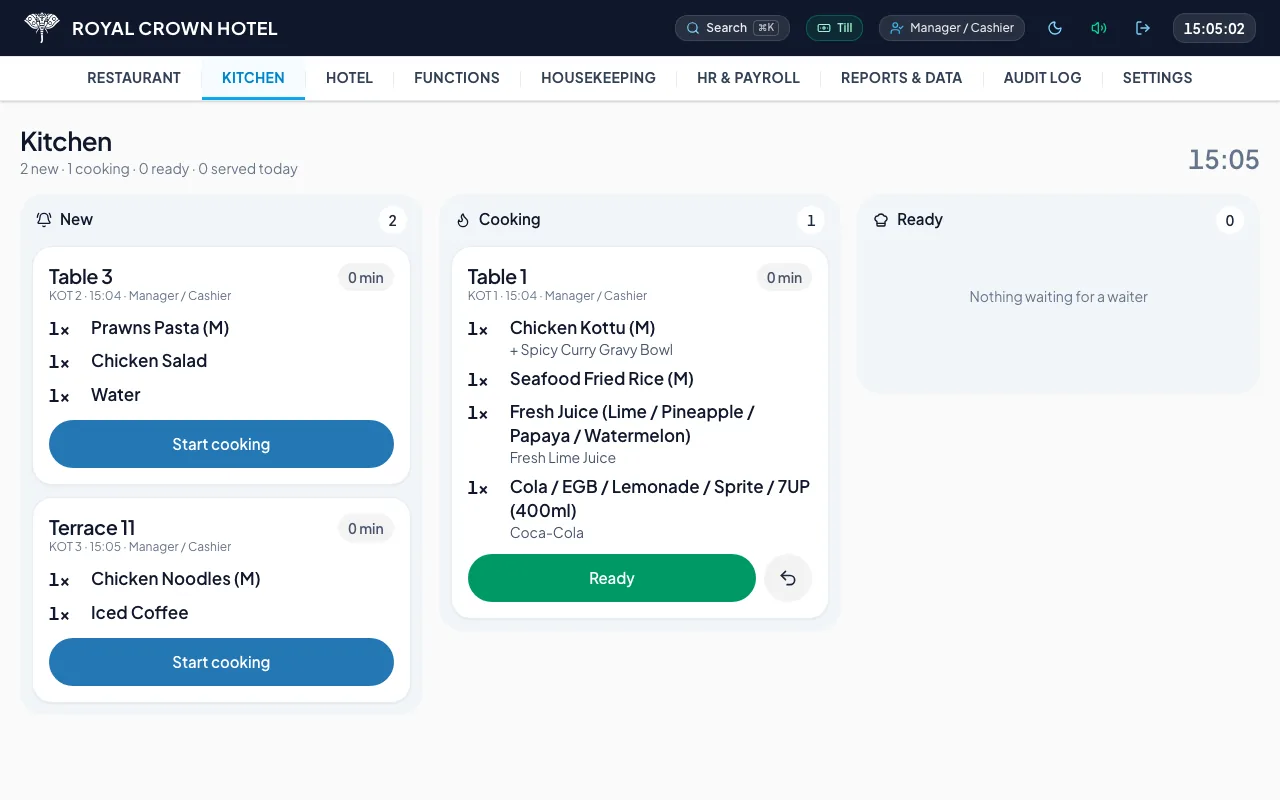Click the flame icon beside Cooking
The image size is (1280, 800).
tap(463, 220)
